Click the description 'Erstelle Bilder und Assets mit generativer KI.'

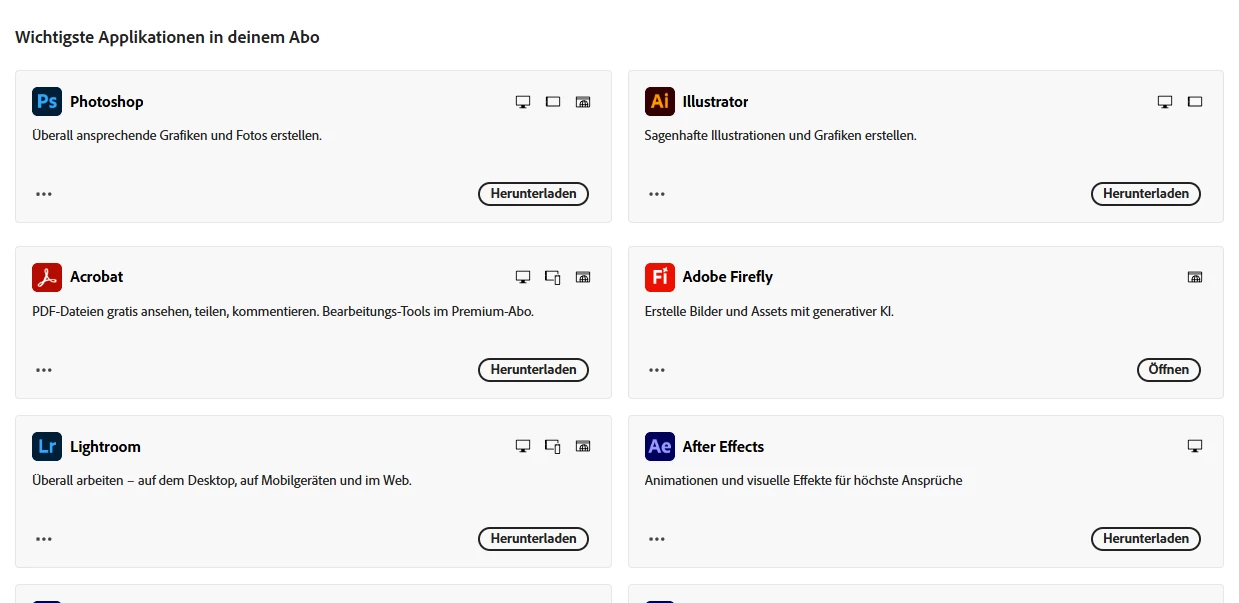pos(770,311)
